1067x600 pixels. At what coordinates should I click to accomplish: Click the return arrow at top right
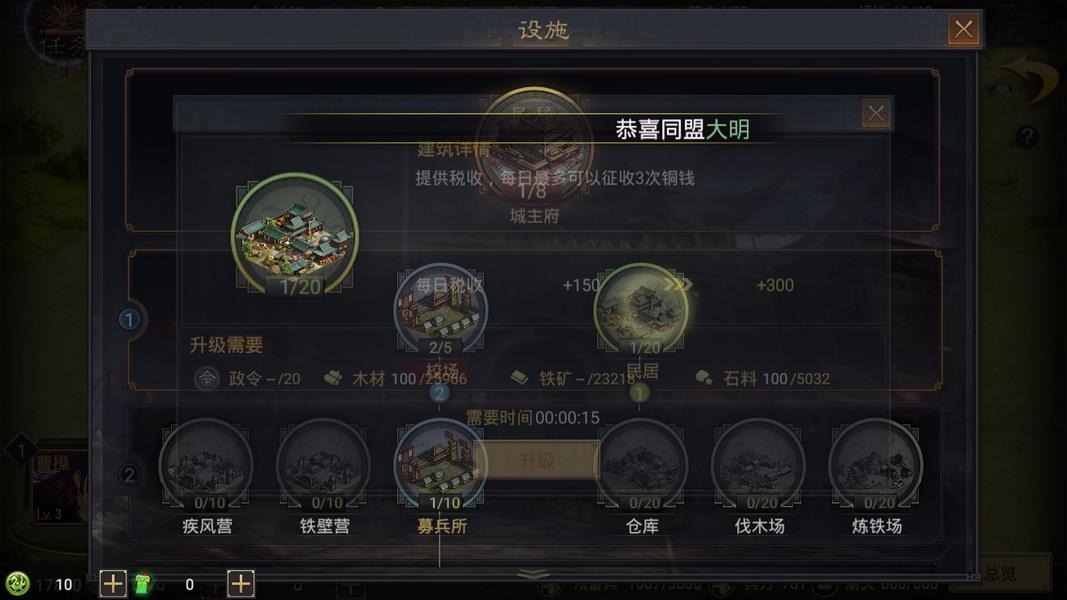coord(1032,77)
